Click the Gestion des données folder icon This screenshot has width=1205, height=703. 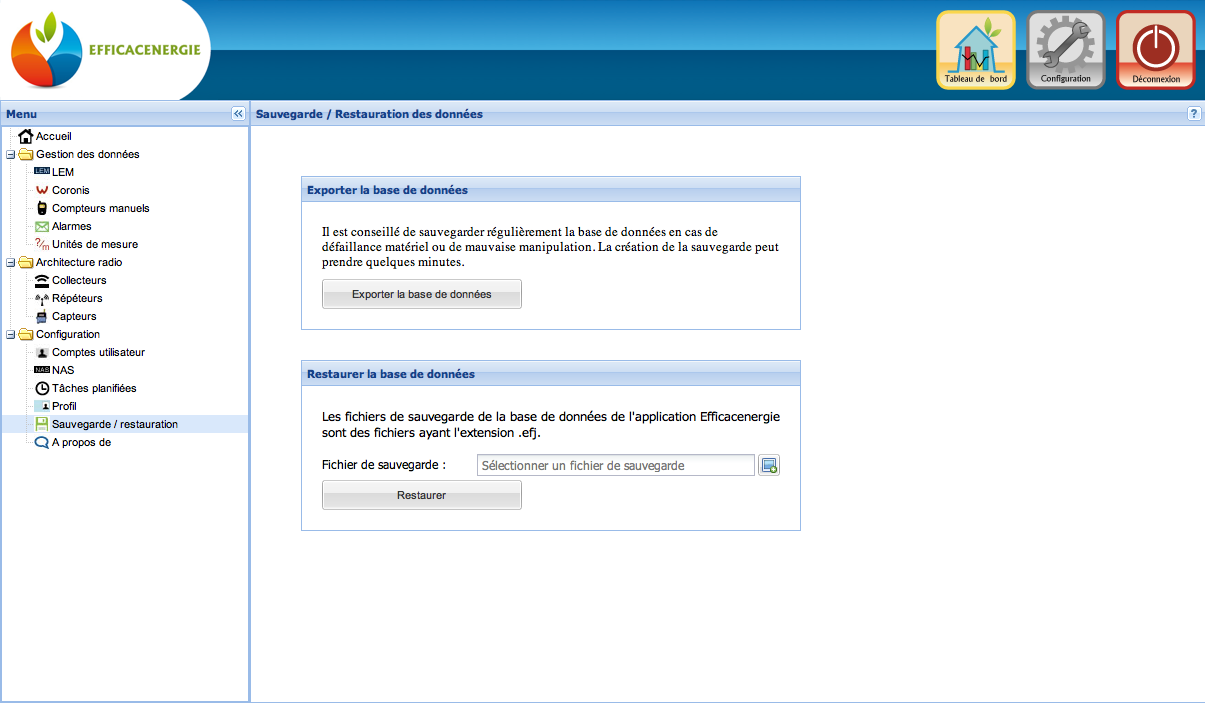[26, 154]
